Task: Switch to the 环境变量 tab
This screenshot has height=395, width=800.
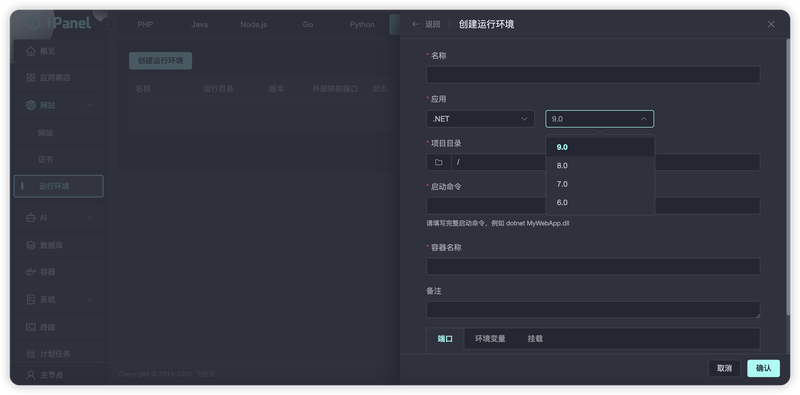Action: (x=490, y=339)
